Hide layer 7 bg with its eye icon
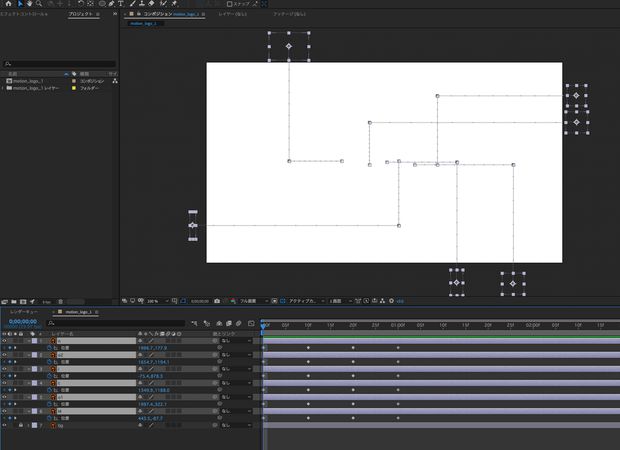The width and height of the screenshot is (620, 450). 4,425
